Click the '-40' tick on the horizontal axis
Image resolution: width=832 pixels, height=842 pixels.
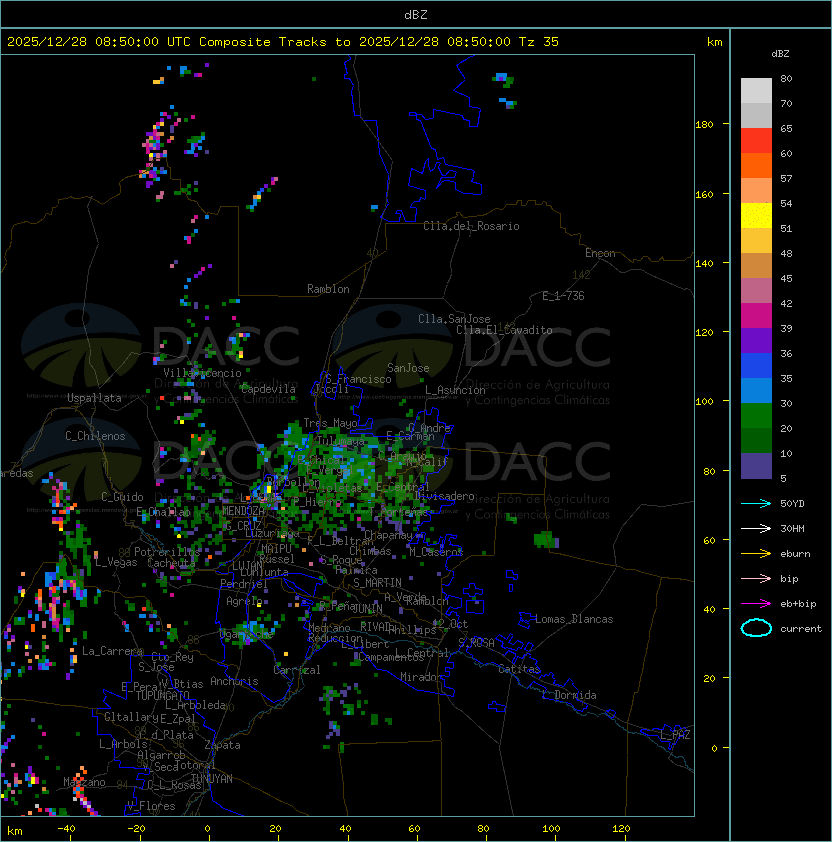tap(66, 829)
